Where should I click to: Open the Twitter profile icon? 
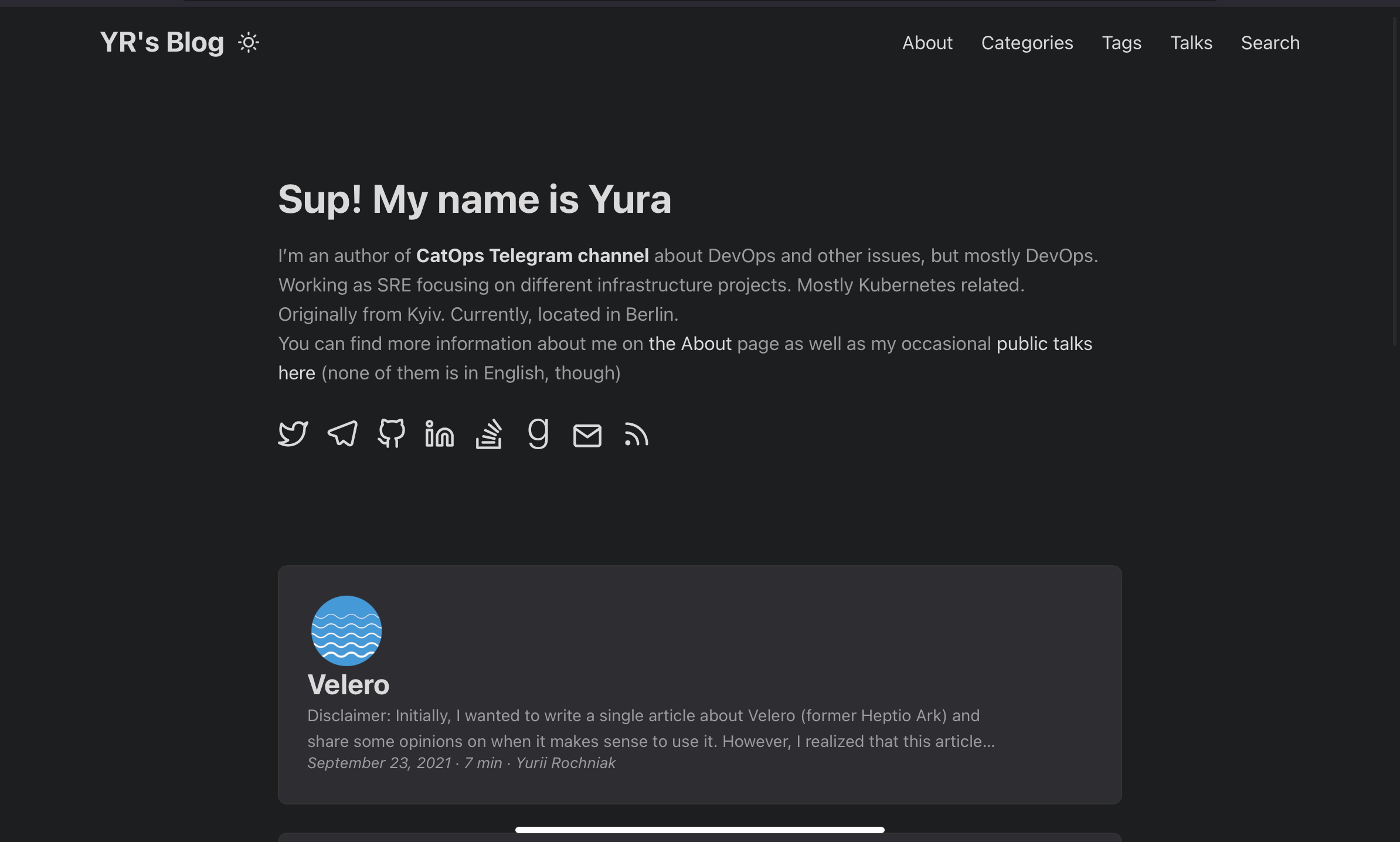pyautogui.click(x=293, y=434)
